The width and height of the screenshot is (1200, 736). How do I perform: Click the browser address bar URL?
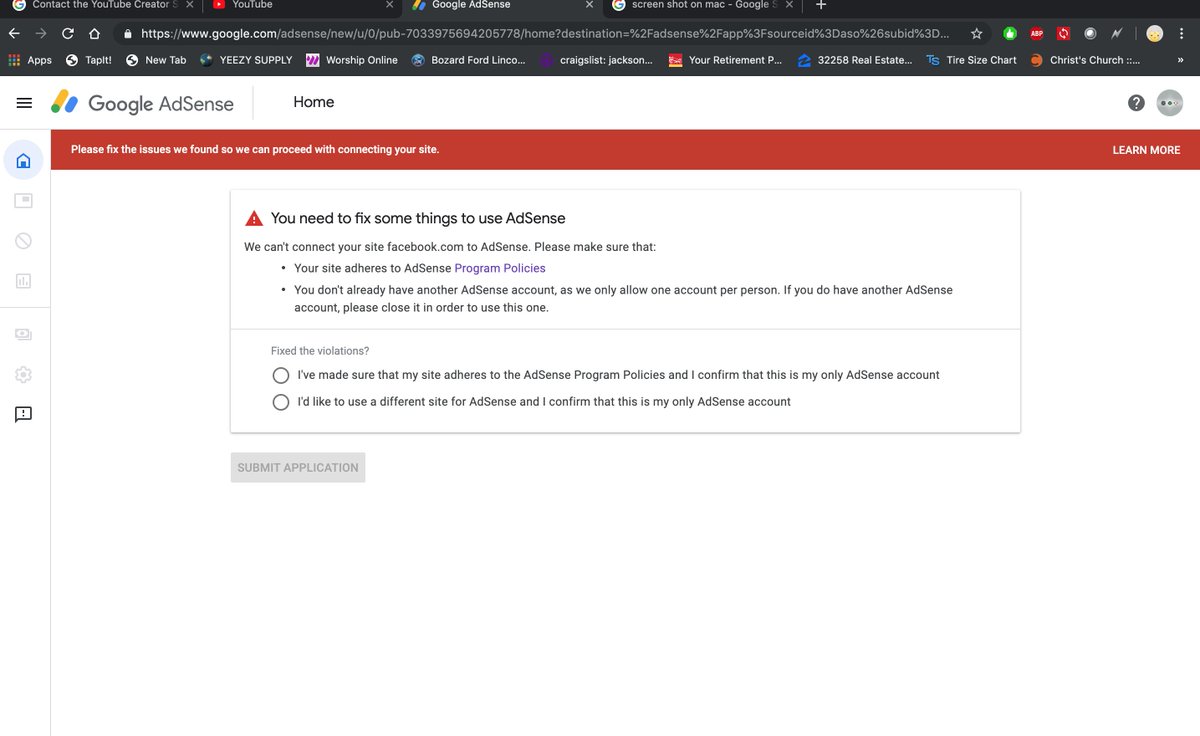545,33
